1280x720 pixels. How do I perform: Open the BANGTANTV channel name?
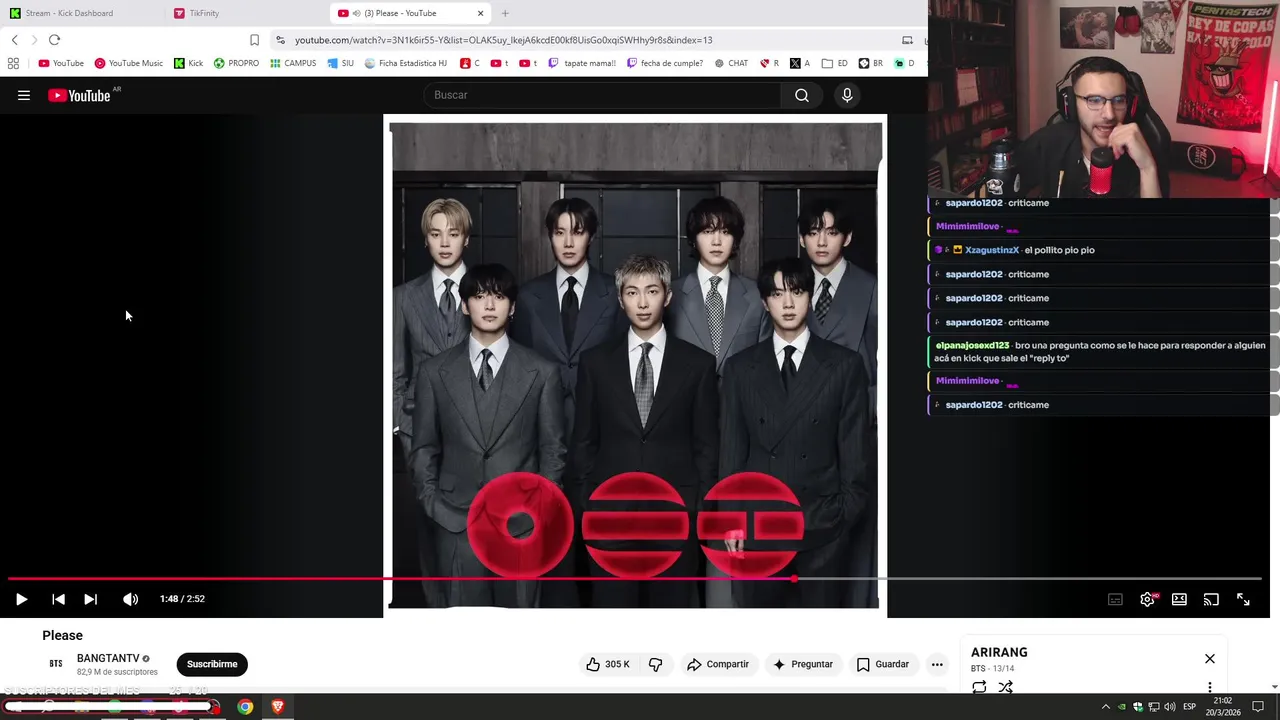point(108,658)
